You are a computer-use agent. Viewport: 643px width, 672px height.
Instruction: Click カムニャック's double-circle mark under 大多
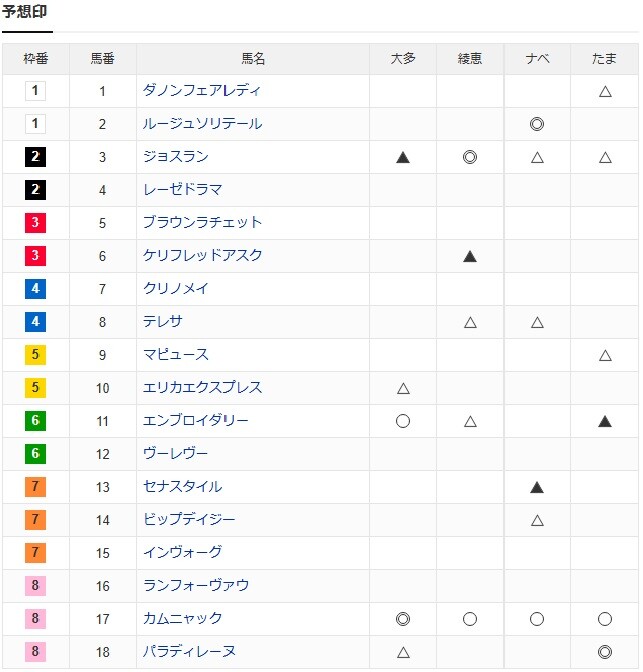click(403, 619)
